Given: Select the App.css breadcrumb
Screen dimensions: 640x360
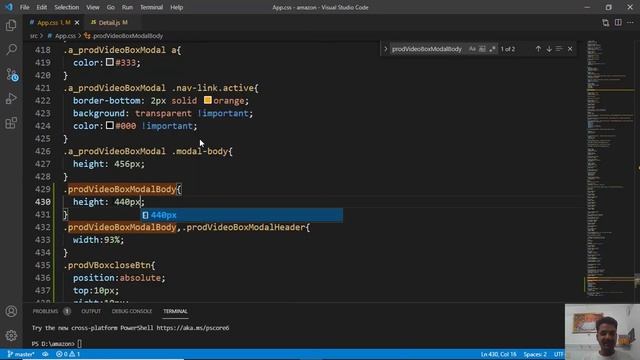Looking at the screenshot, I should point(65,36).
